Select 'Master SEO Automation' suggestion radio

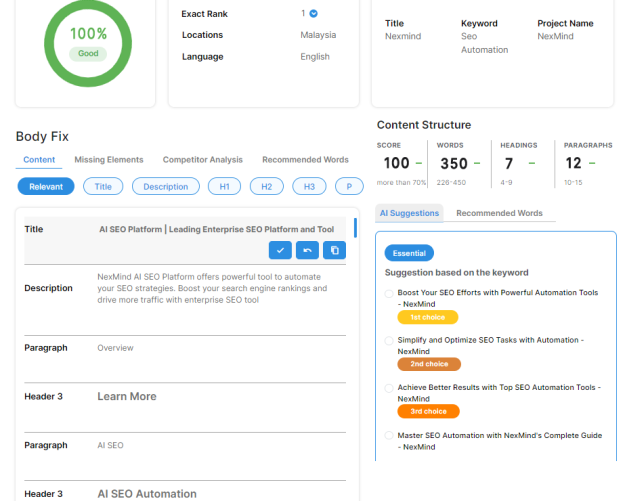click(x=389, y=435)
